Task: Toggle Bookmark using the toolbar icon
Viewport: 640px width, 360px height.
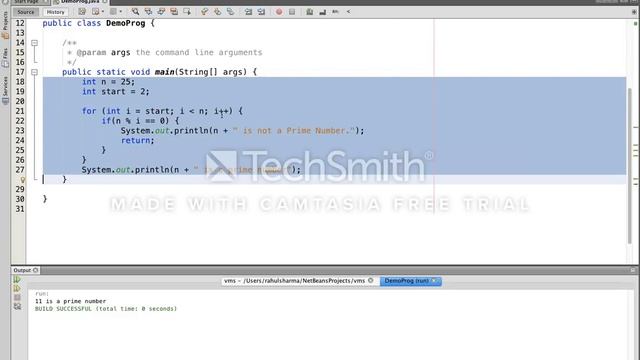Action: (x=231, y=12)
